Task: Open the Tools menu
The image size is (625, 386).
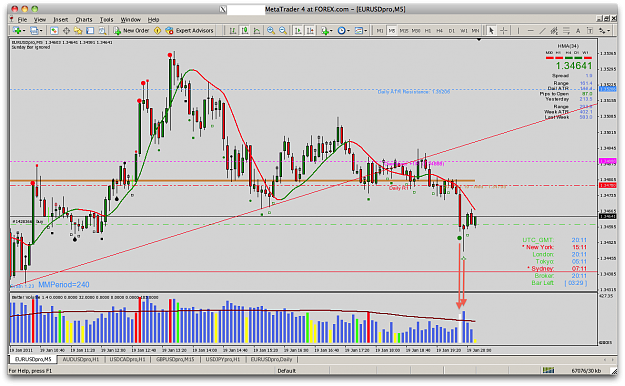Action: [106, 20]
